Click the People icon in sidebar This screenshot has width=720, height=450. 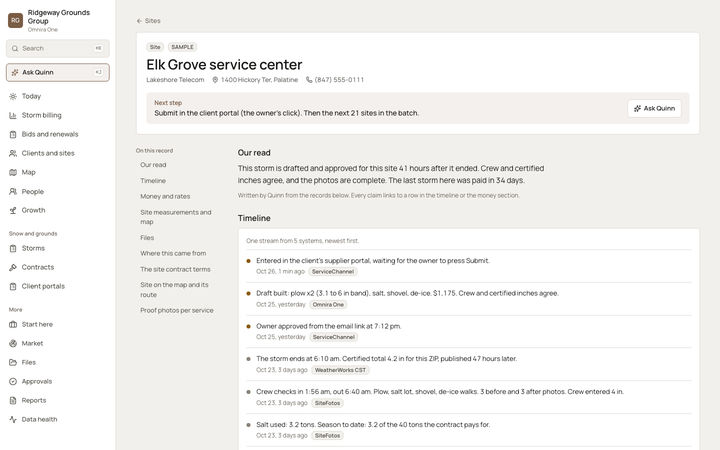(13, 191)
